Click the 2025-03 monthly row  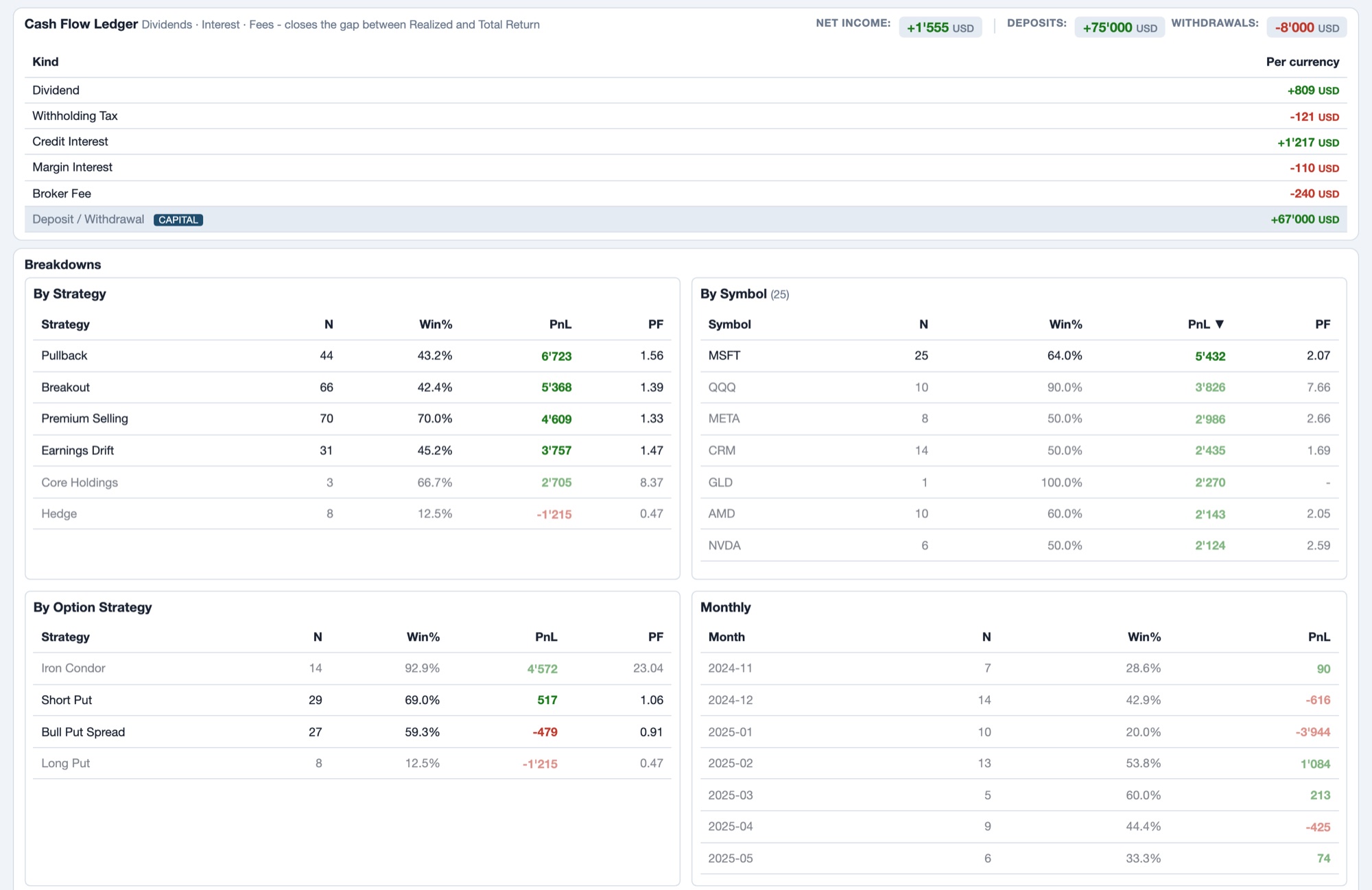[x=1019, y=795]
